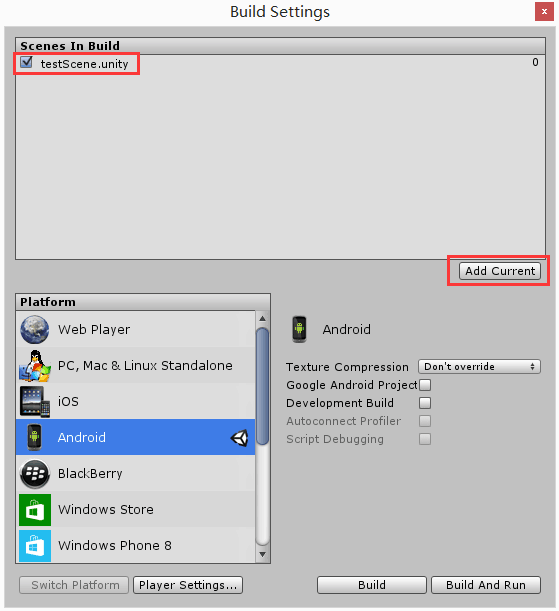Select the Web Player globe icon
The image size is (559, 611).
pyautogui.click(x=35, y=329)
